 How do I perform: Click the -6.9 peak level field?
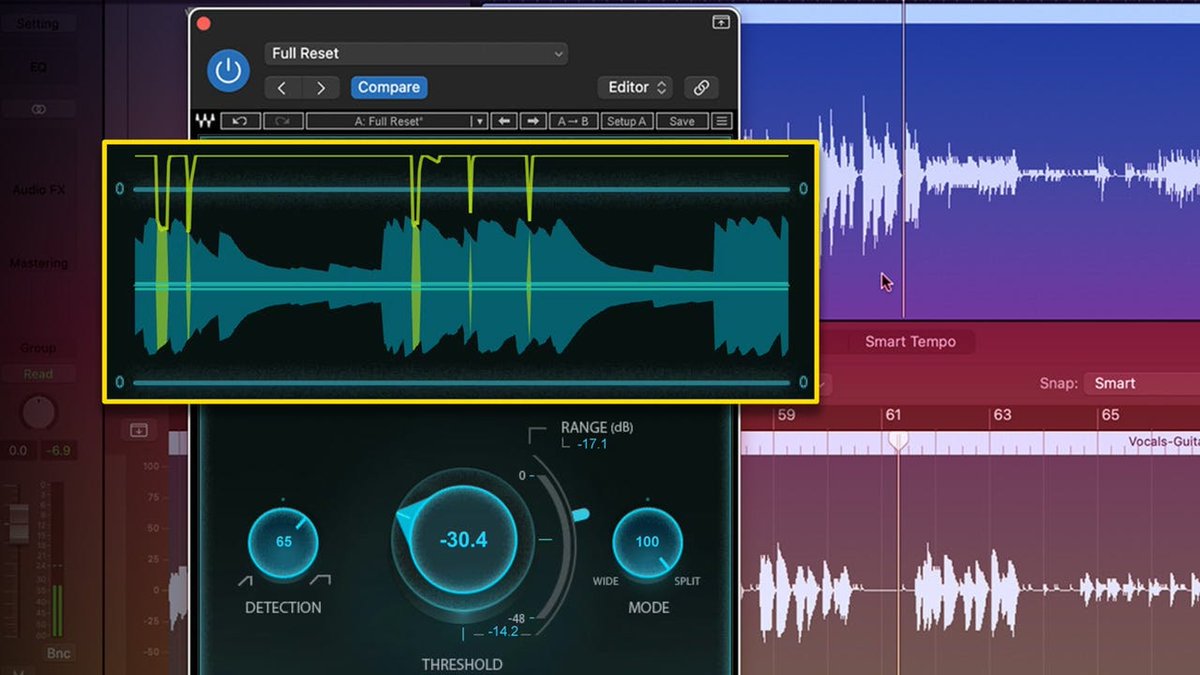[x=60, y=451]
